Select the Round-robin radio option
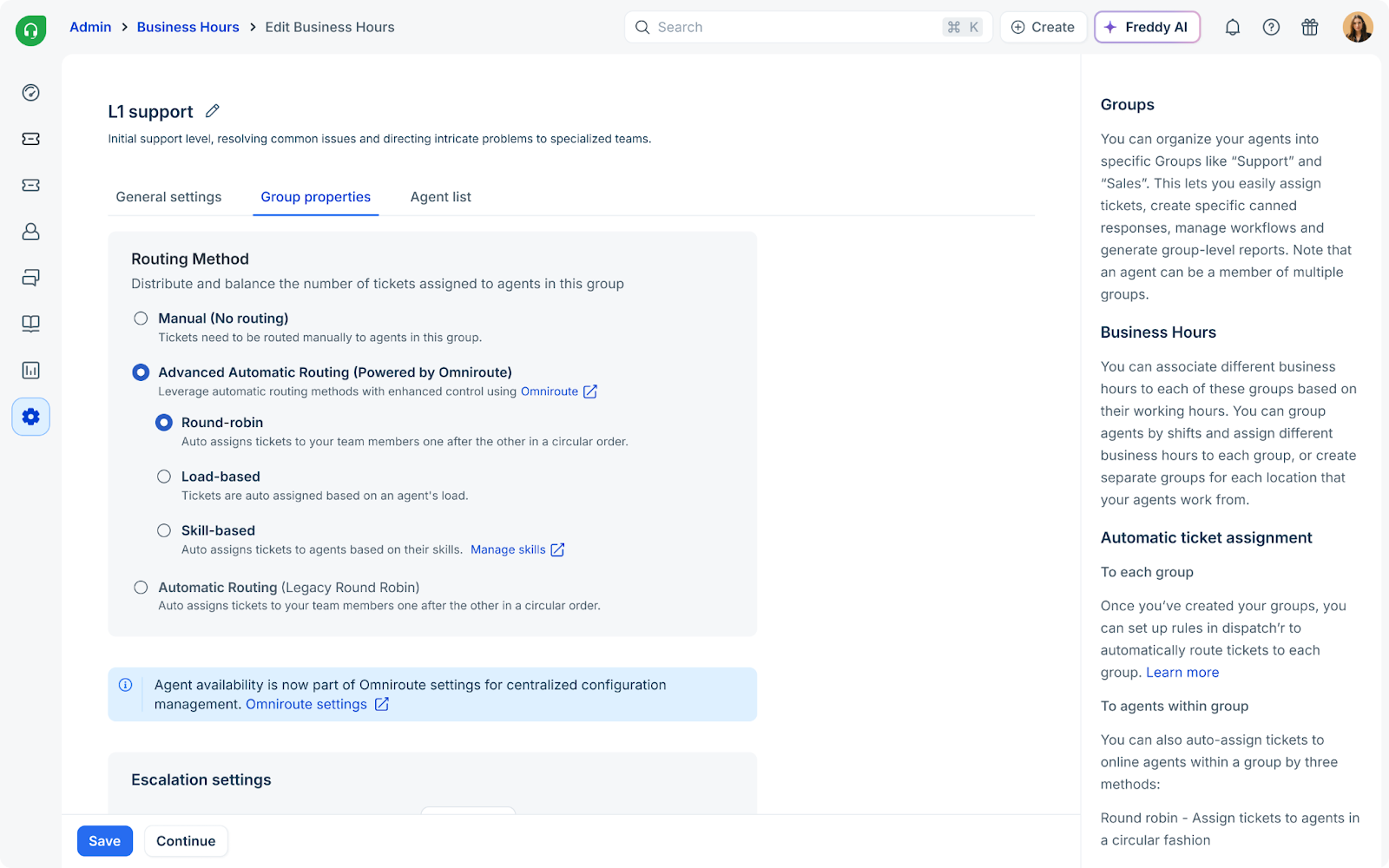 pyautogui.click(x=164, y=423)
